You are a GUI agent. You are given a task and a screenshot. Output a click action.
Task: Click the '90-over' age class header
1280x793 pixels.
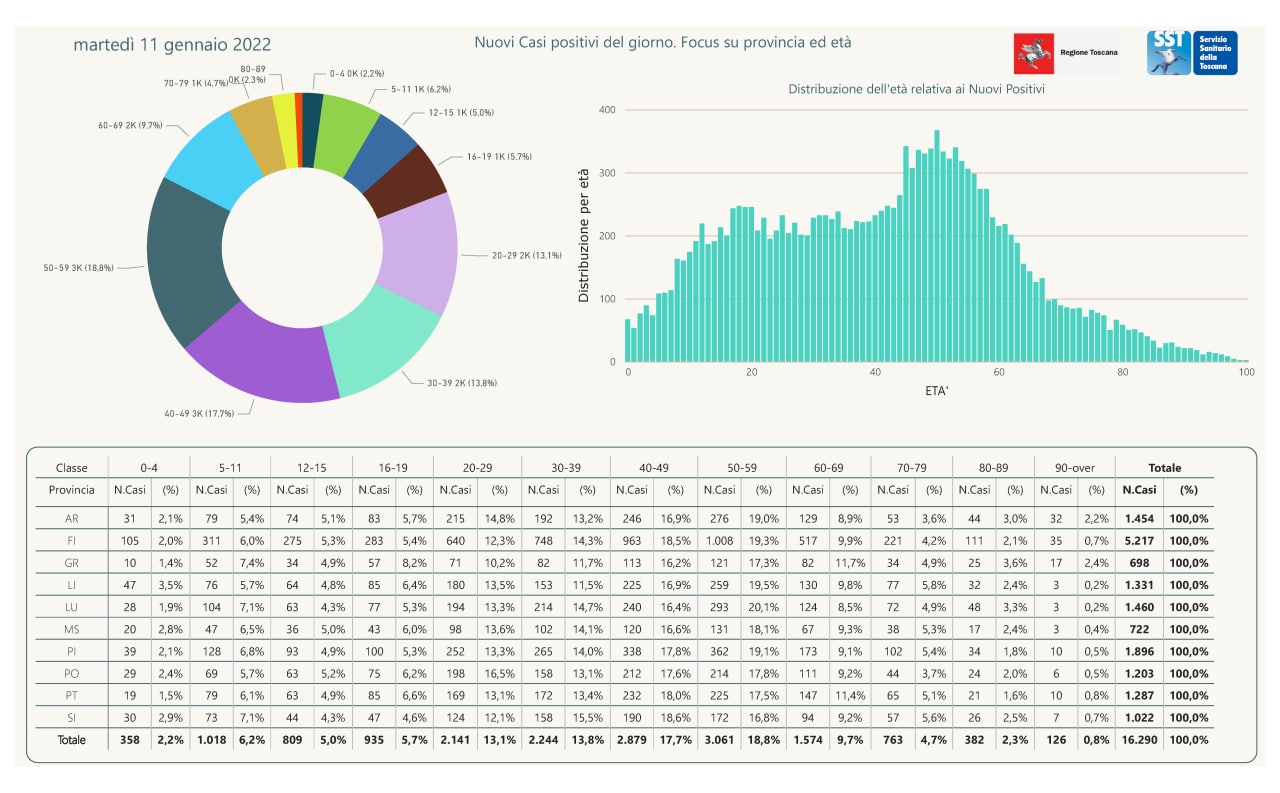click(1074, 468)
